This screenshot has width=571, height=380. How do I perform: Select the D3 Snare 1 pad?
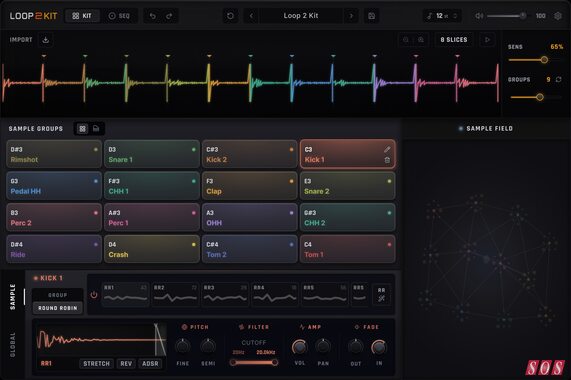coord(152,154)
